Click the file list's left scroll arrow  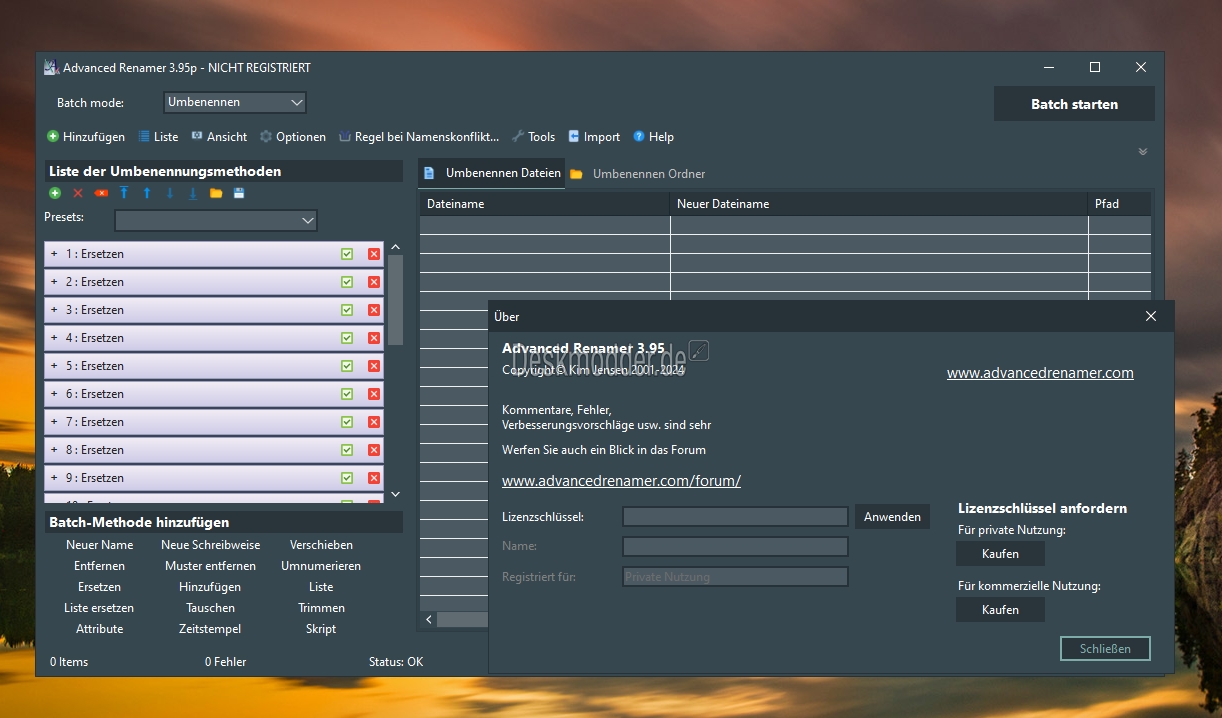click(429, 620)
